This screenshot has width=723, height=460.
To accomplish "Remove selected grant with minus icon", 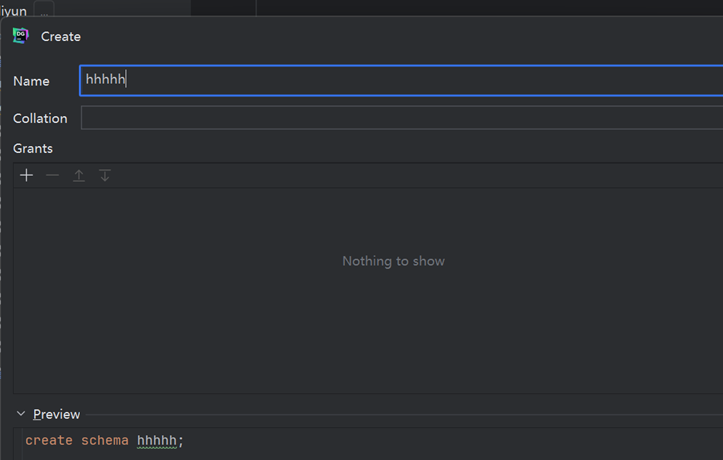I will [x=53, y=175].
